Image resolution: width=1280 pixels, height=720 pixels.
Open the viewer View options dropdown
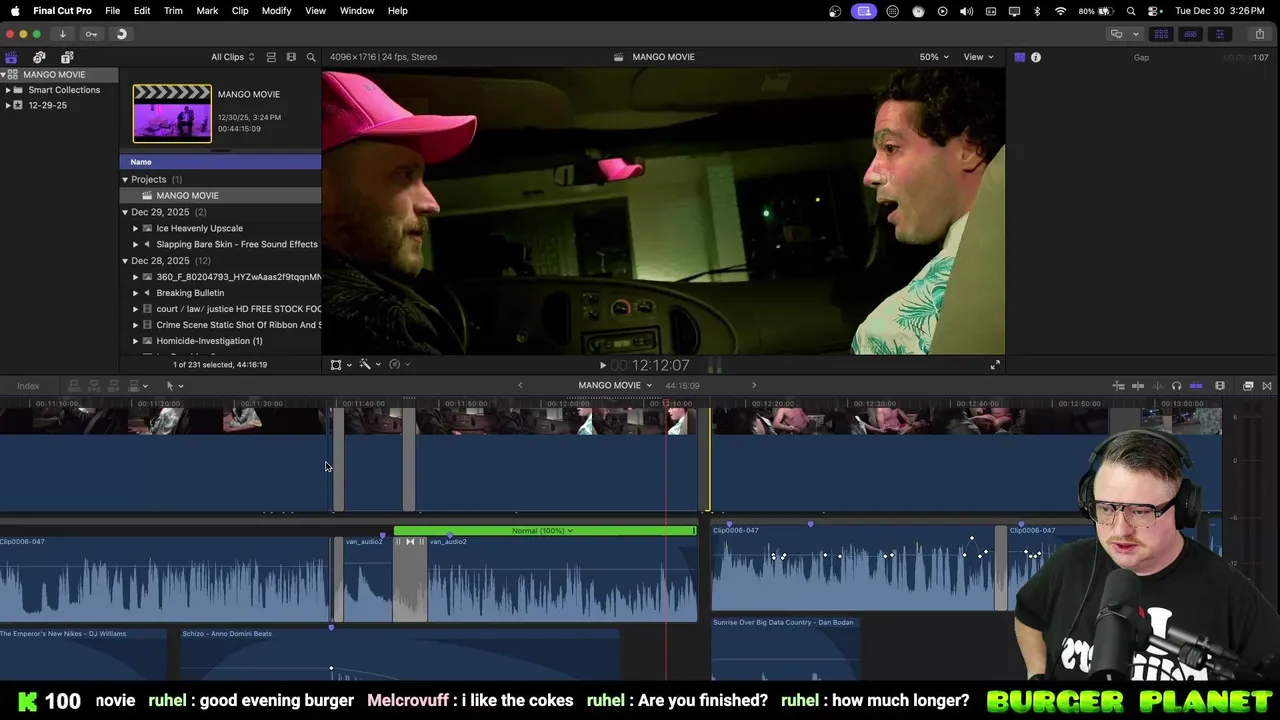[978, 57]
